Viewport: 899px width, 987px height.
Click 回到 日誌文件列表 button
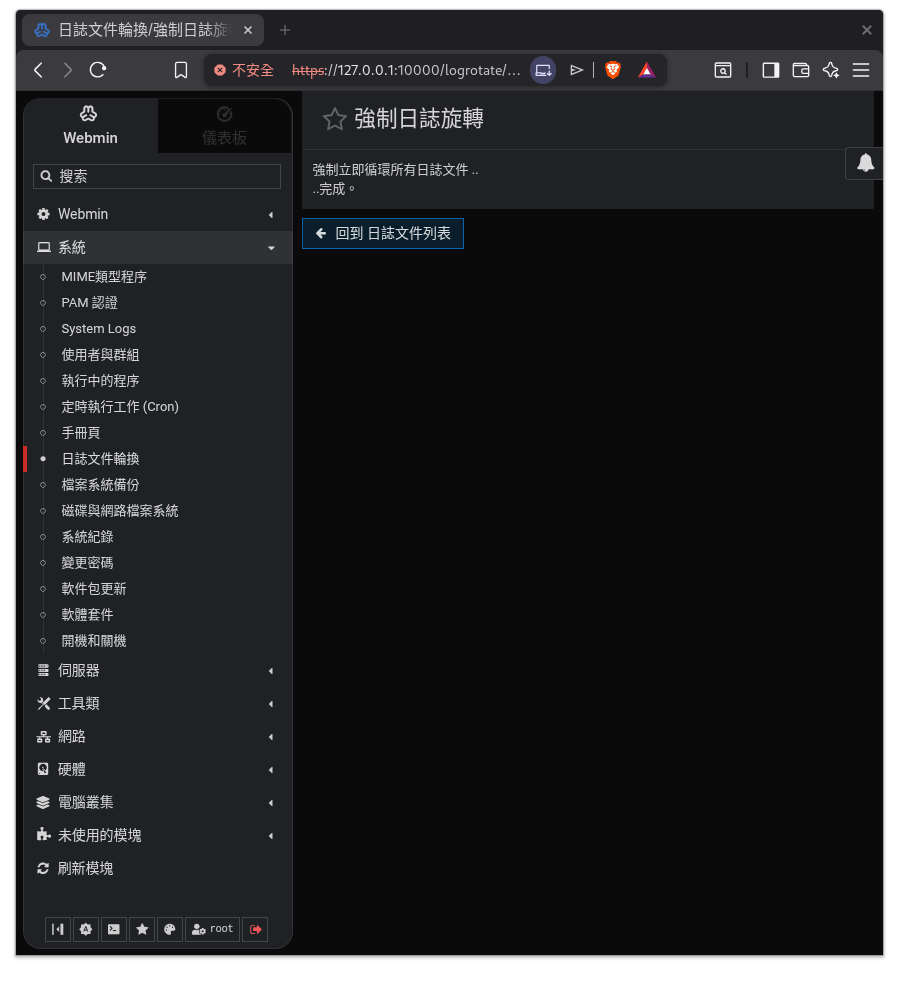(x=382, y=233)
